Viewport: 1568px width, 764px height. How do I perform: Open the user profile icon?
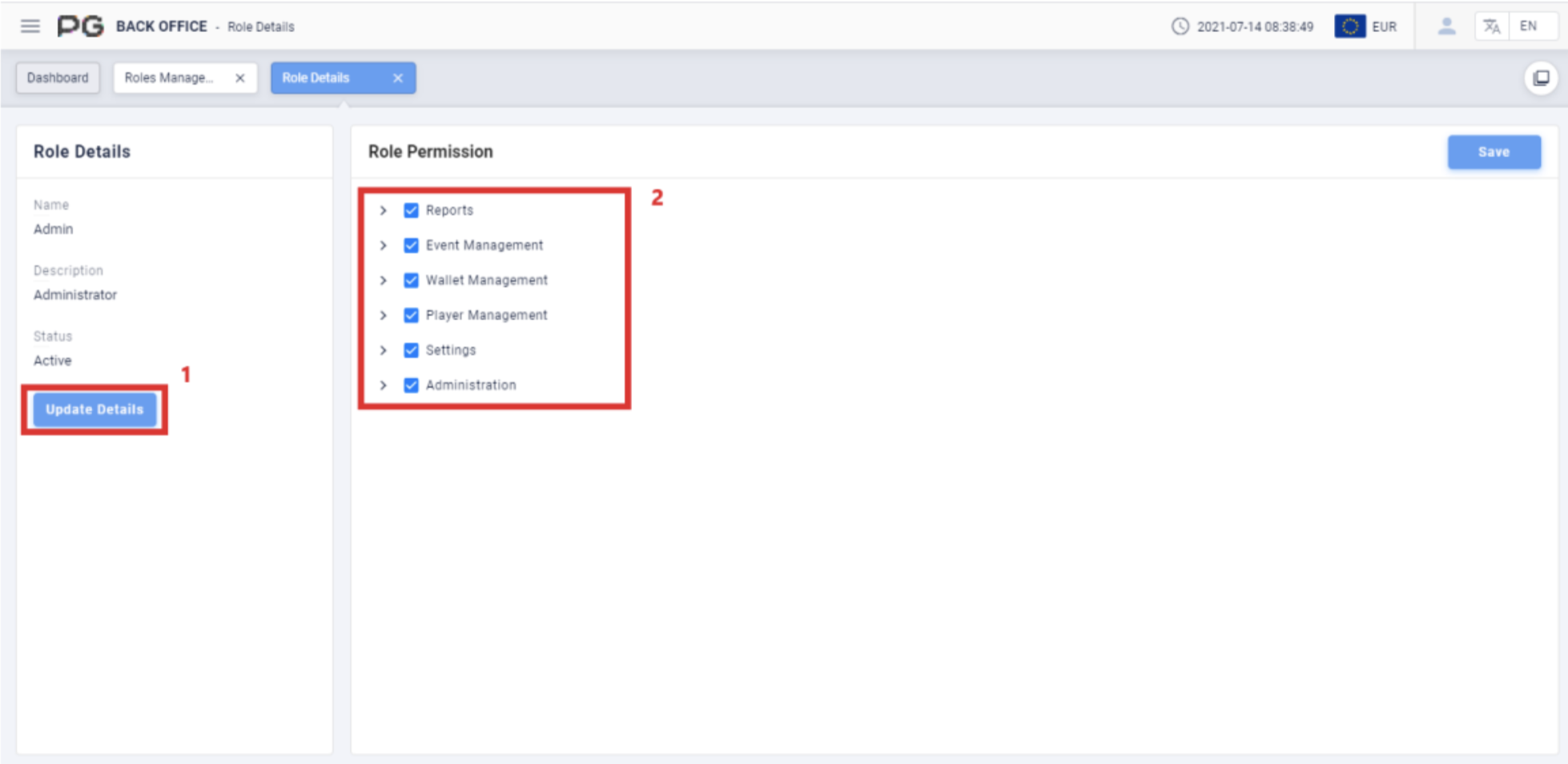click(x=1446, y=26)
